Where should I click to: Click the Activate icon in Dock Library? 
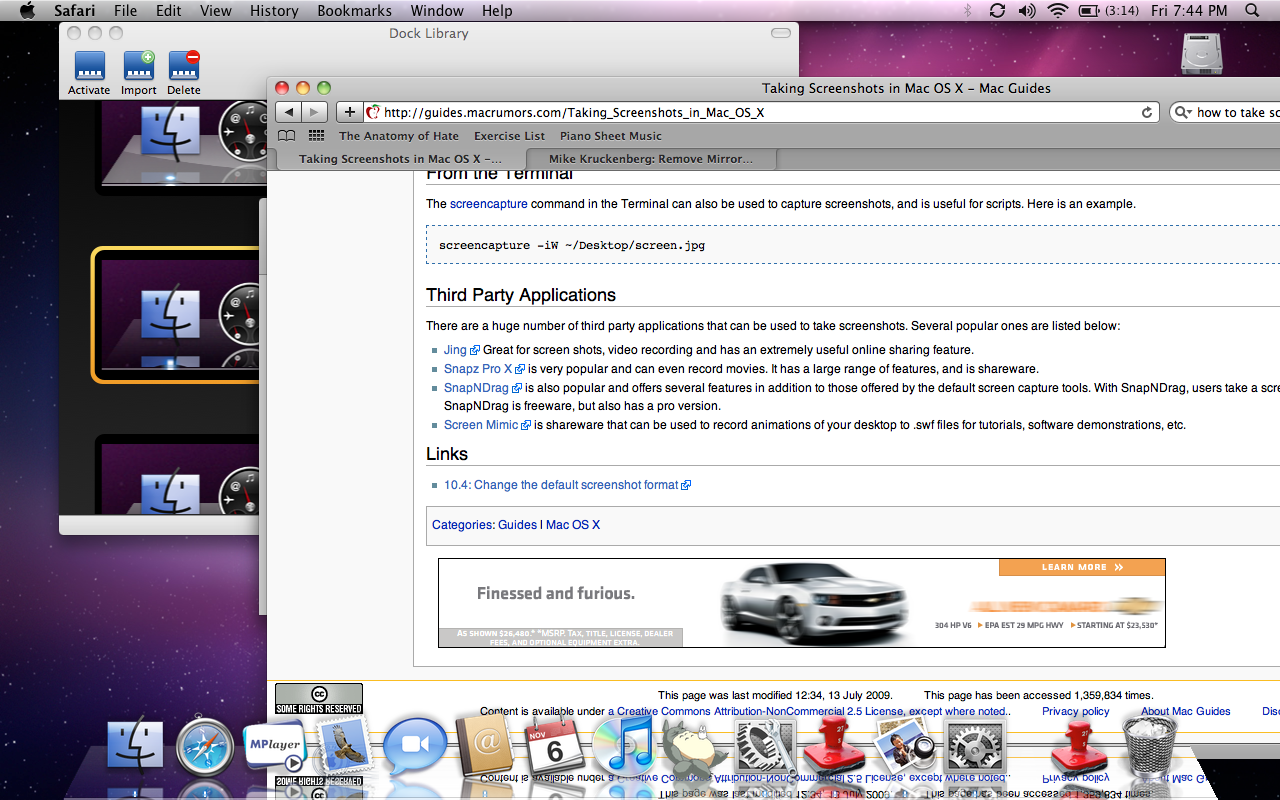[89, 66]
